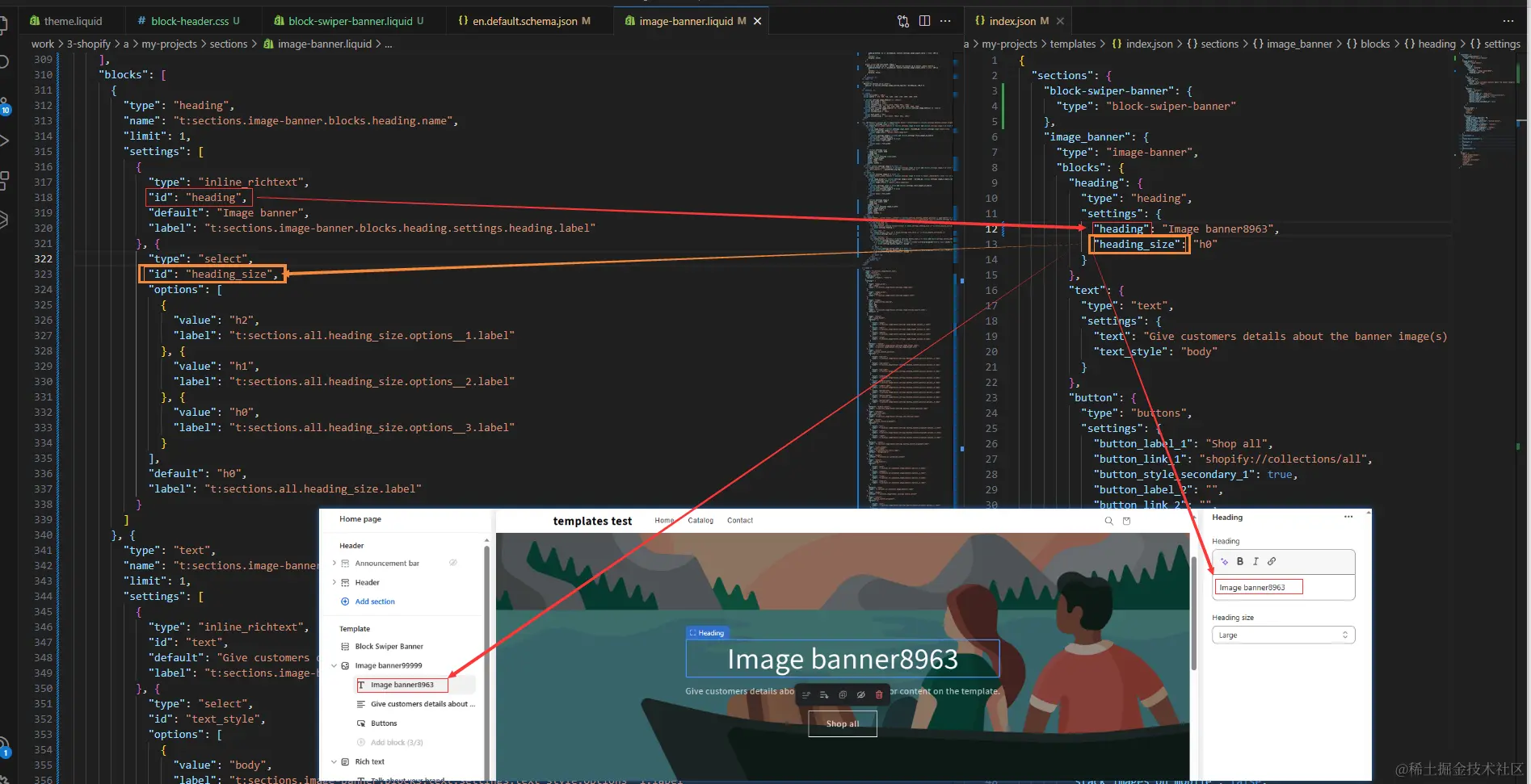This screenshot has height=784, width=1531.
Task: Click line number 12 in index.json editor
Action: [x=991, y=229]
